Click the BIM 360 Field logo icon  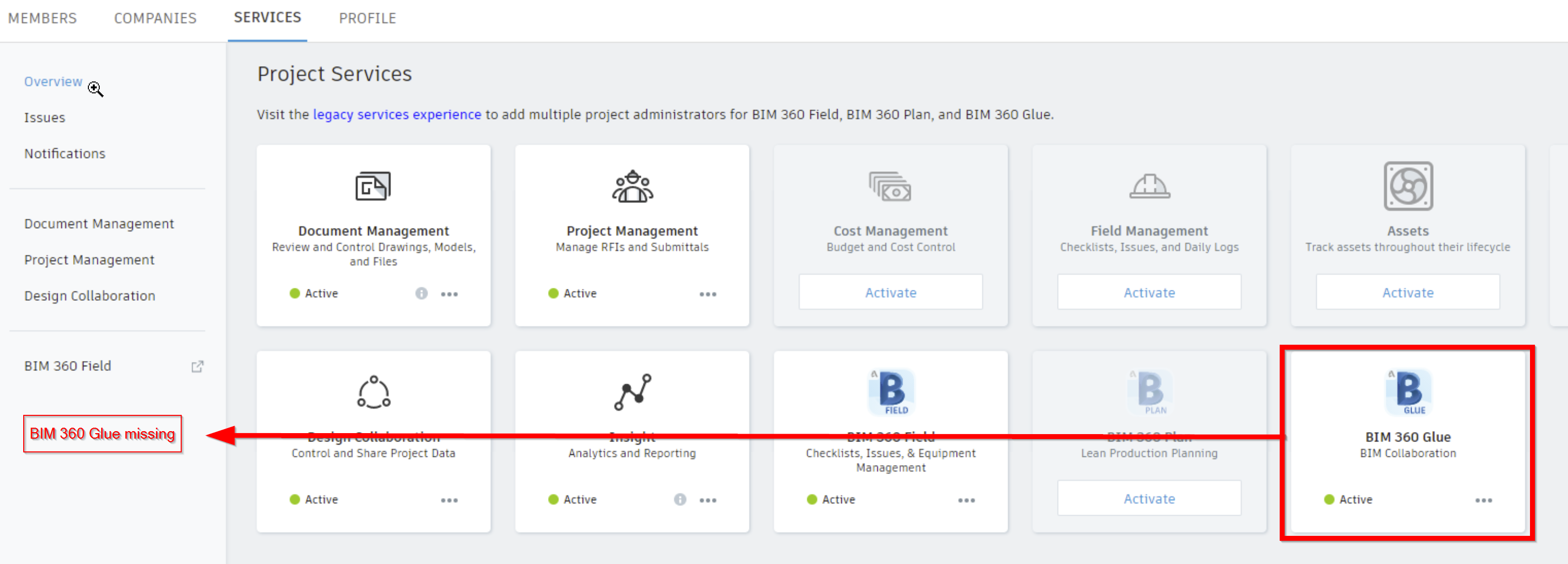tap(891, 392)
